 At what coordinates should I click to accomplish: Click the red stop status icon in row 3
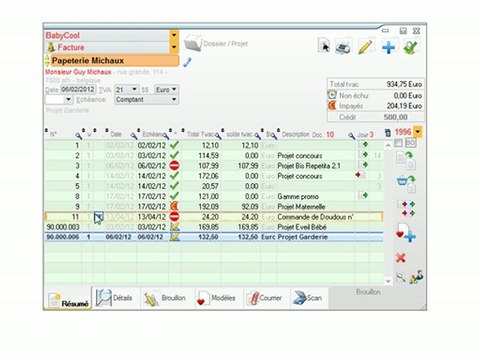pyautogui.click(x=174, y=165)
